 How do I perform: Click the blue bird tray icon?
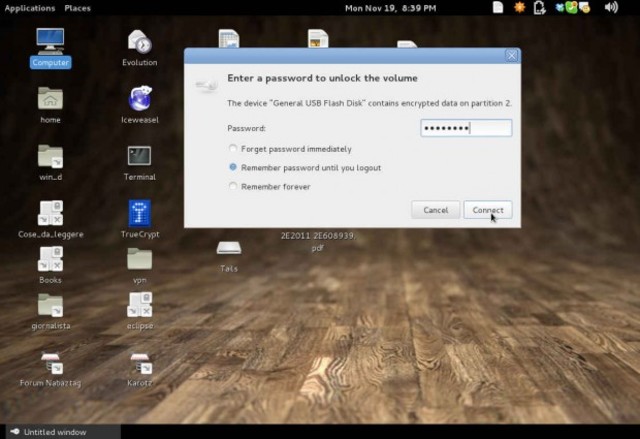coord(560,7)
